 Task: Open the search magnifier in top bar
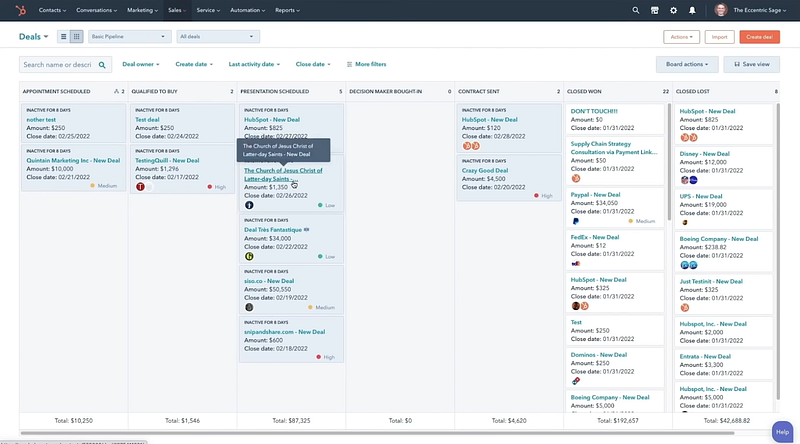point(636,10)
